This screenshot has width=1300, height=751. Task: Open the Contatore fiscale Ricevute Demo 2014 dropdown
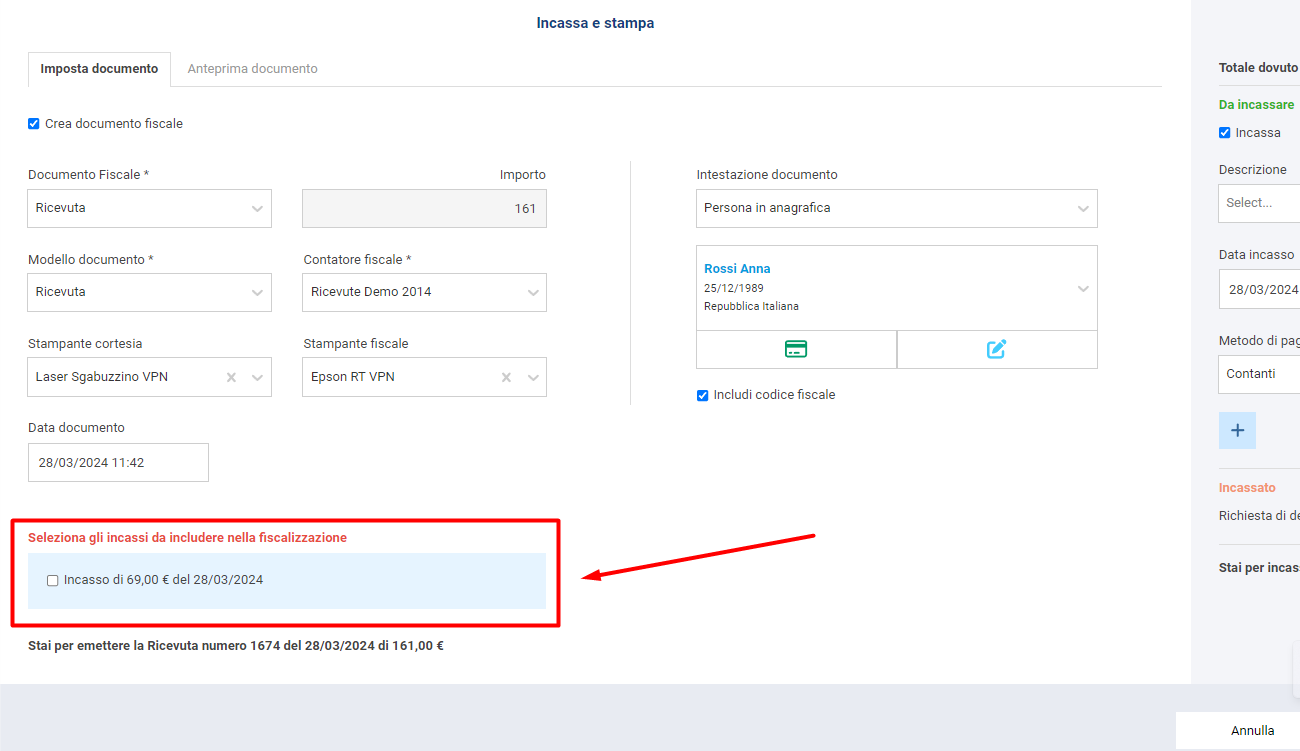(x=424, y=292)
